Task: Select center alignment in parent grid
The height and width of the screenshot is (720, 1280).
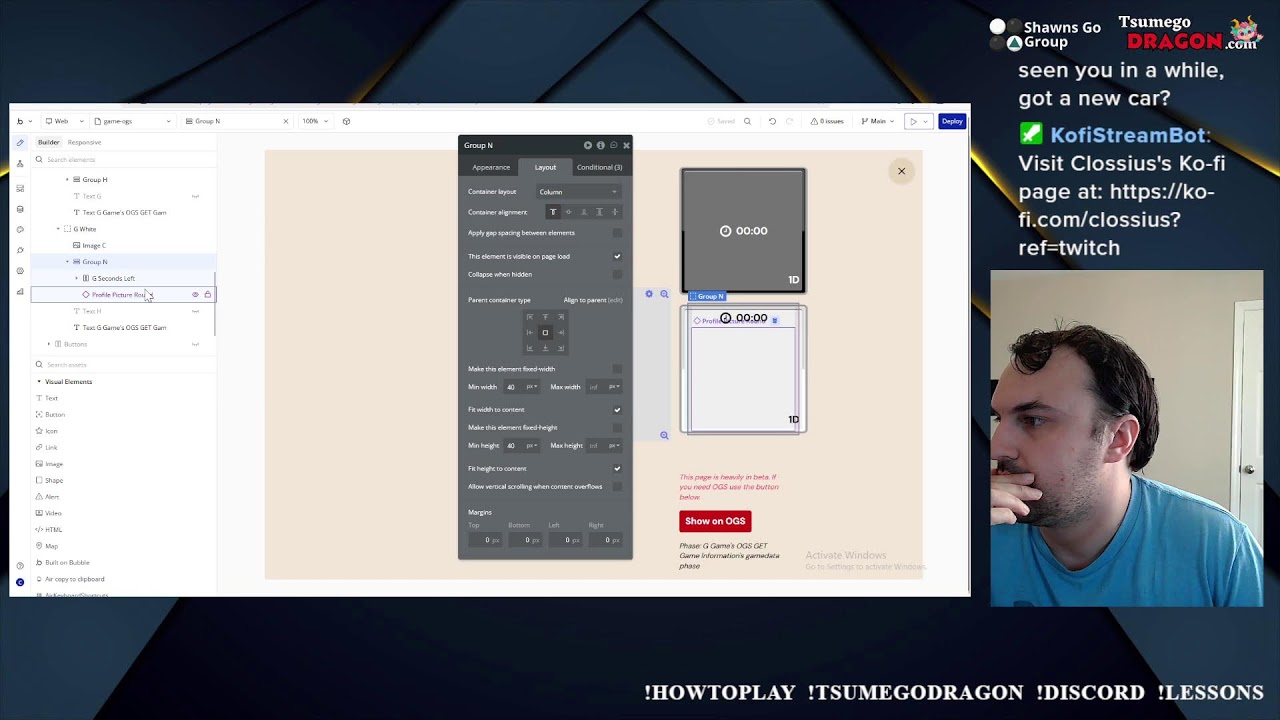Action: coord(545,332)
